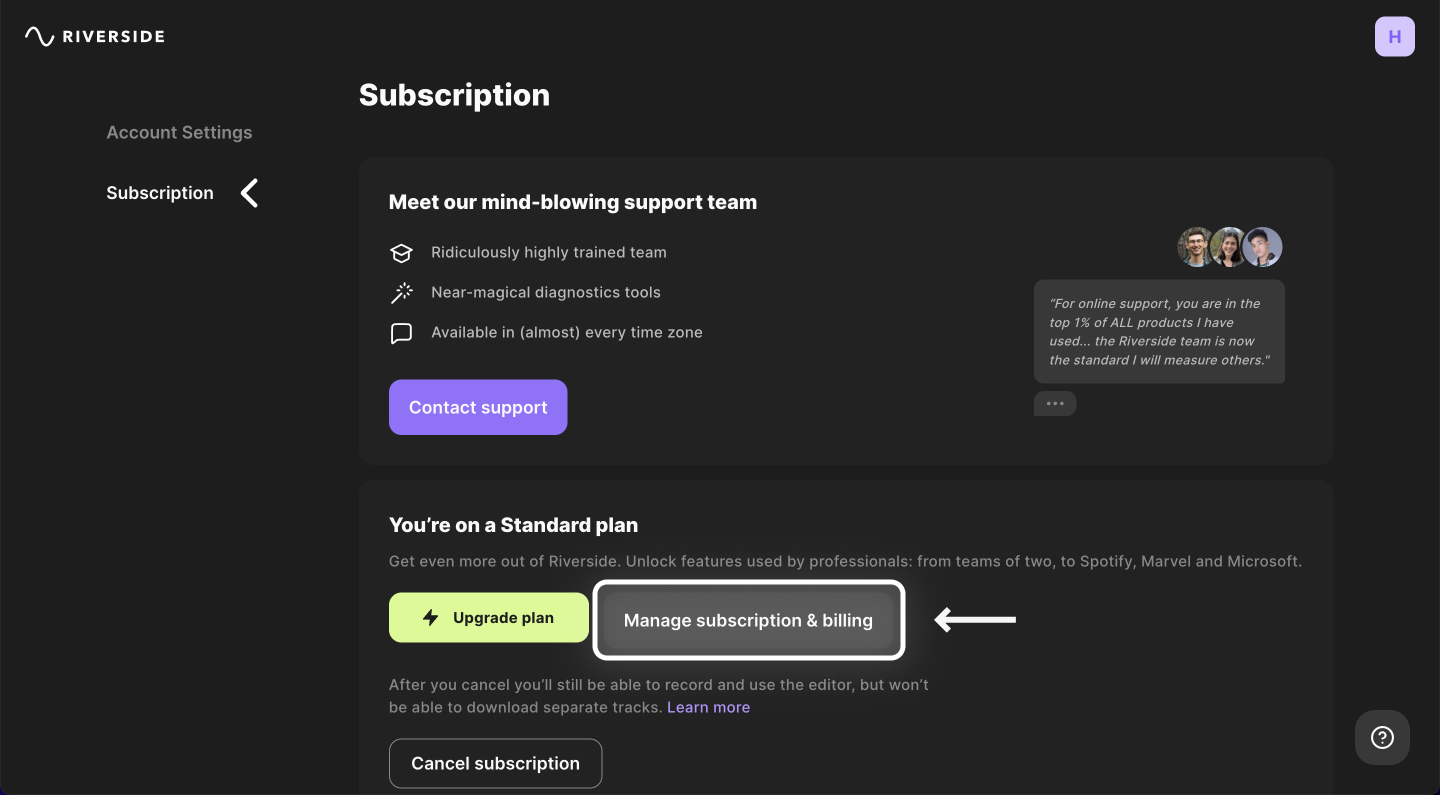Select Subscription in the sidebar
This screenshot has height=795, width=1440.
coord(160,193)
